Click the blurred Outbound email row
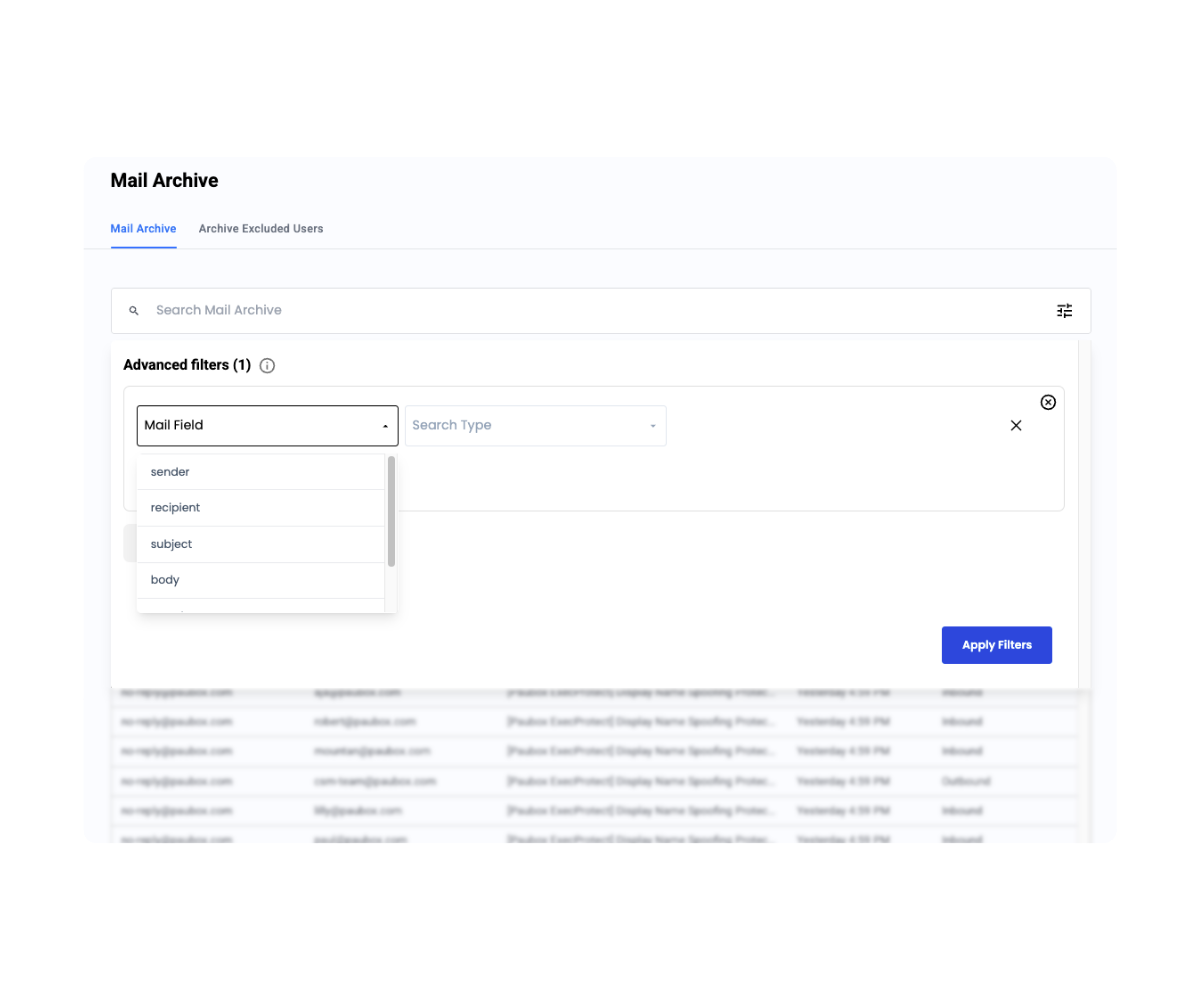1200x1000 pixels. (595, 781)
